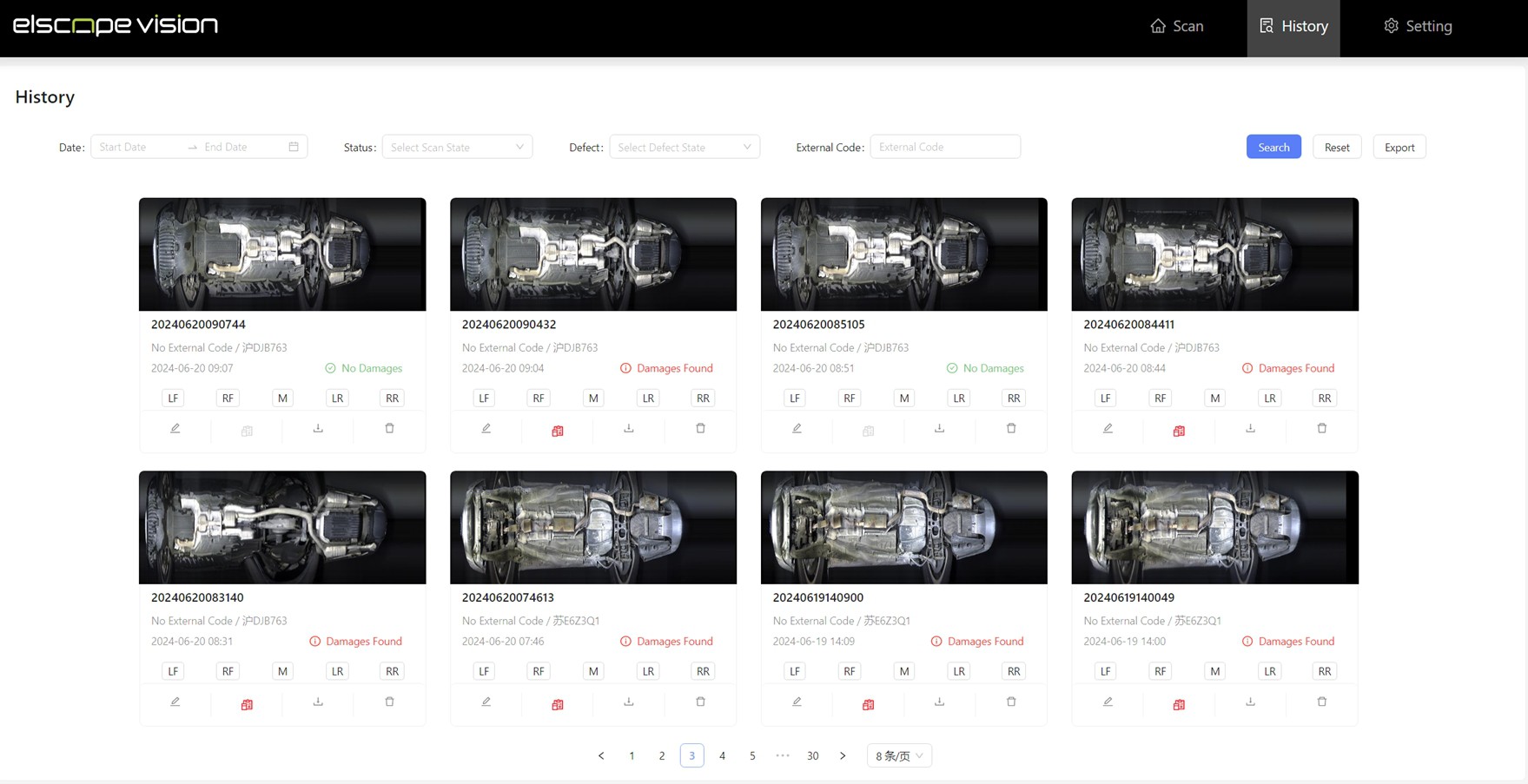This screenshot has height=784, width=1528.
Task: Go to page 1
Action: [x=632, y=755]
